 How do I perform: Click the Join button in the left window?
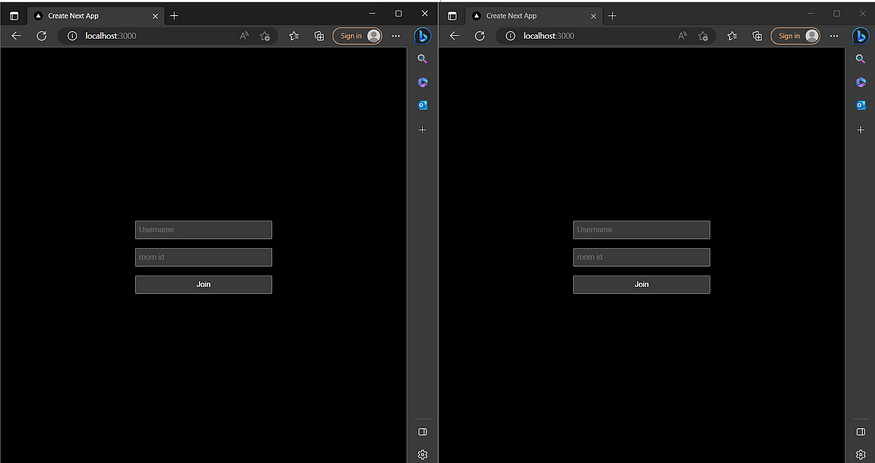pos(204,284)
